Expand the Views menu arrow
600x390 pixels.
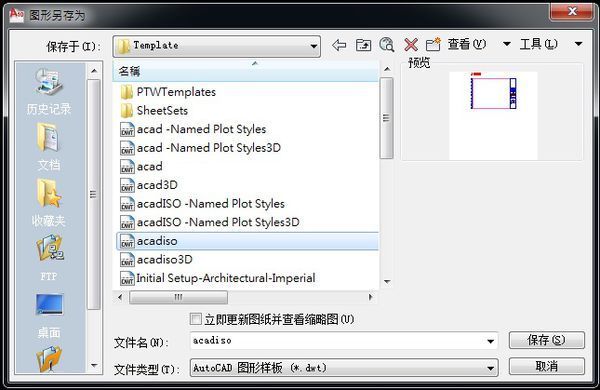pyautogui.click(x=507, y=44)
